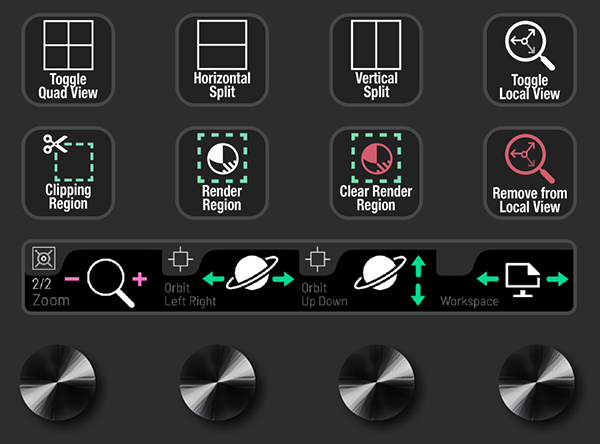Click the pink plus zoom-in symbol
This screenshot has width=600, height=444.
(x=140, y=279)
